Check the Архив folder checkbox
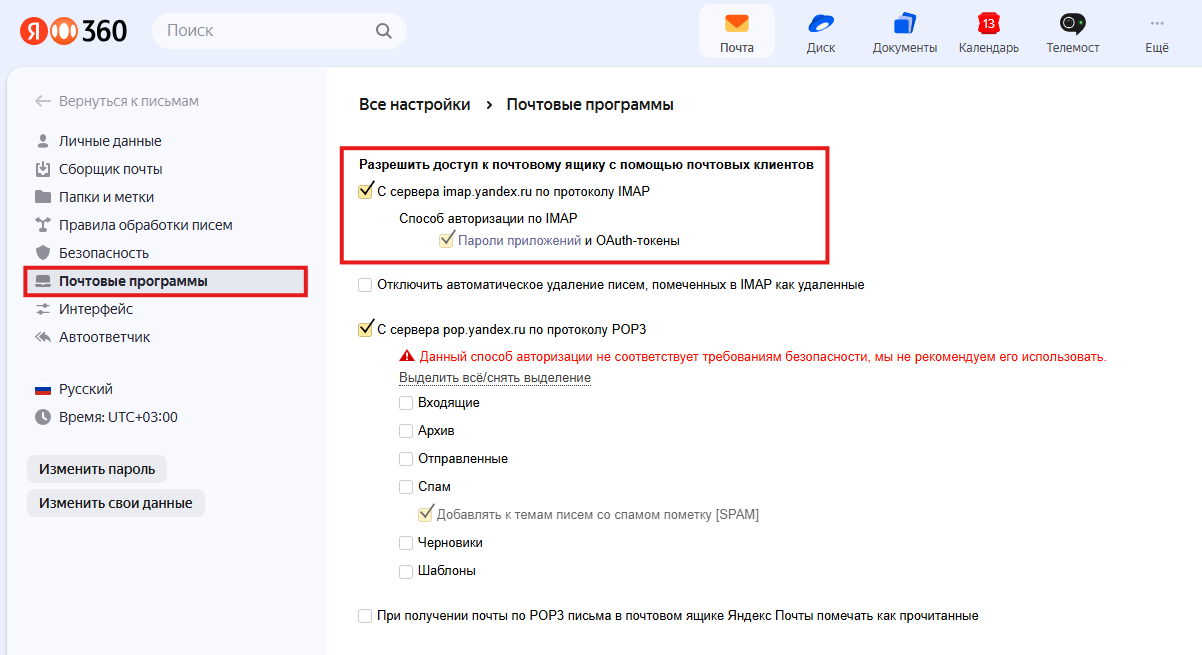 (406, 431)
